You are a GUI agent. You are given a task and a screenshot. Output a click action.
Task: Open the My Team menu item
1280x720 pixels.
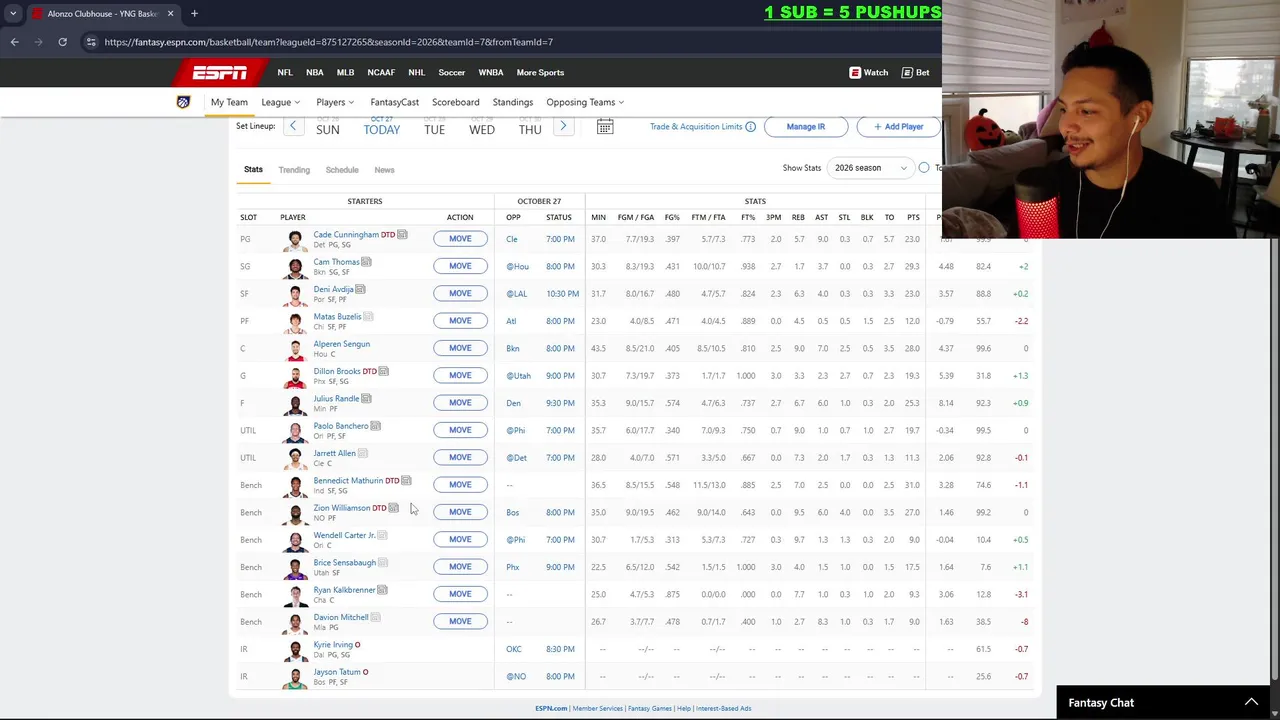pyautogui.click(x=229, y=102)
